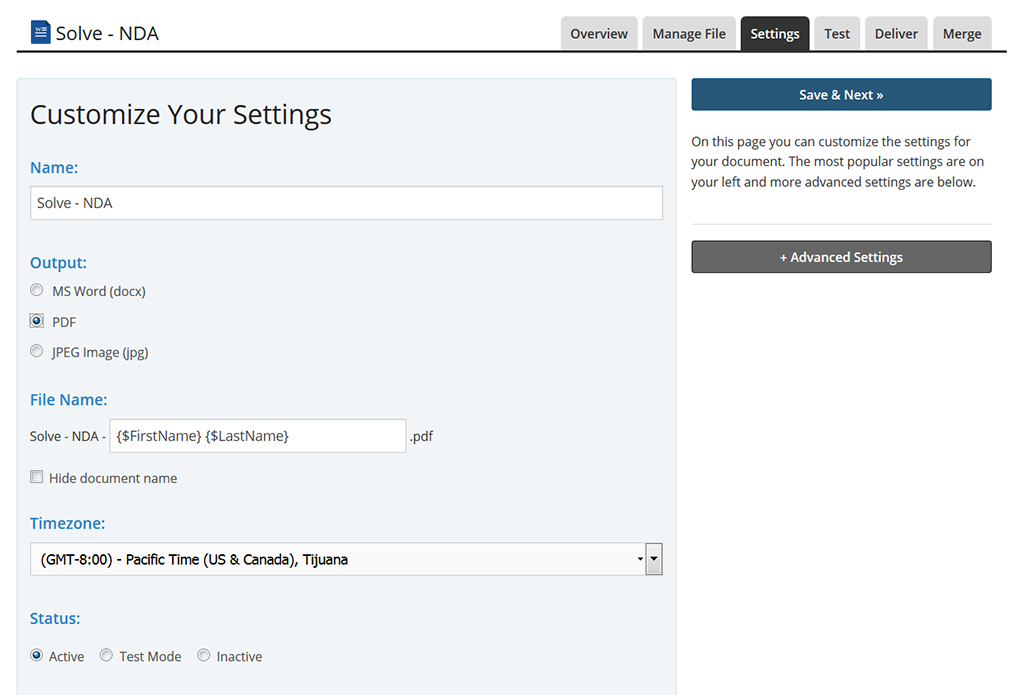Switch to the Manage File tab
1017x695 pixels.
689,34
